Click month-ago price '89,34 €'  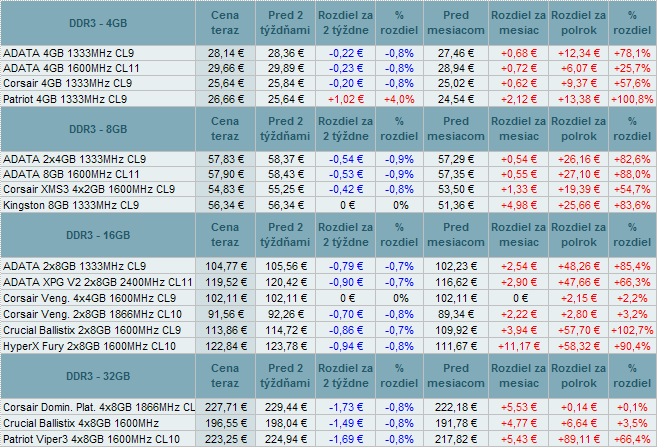coord(456,314)
